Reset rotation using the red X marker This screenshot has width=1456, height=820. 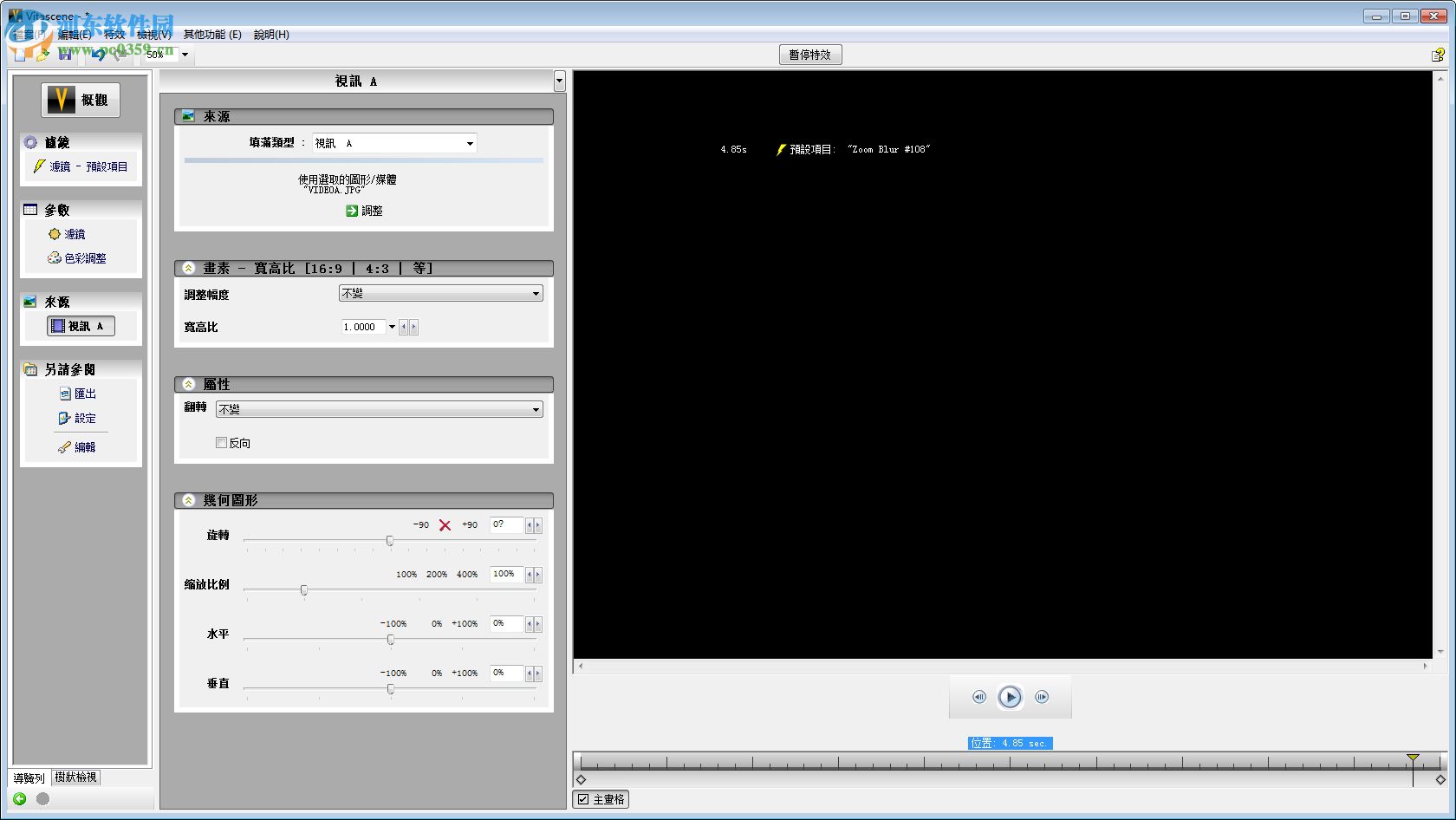pyautogui.click(x=445, y=524)
